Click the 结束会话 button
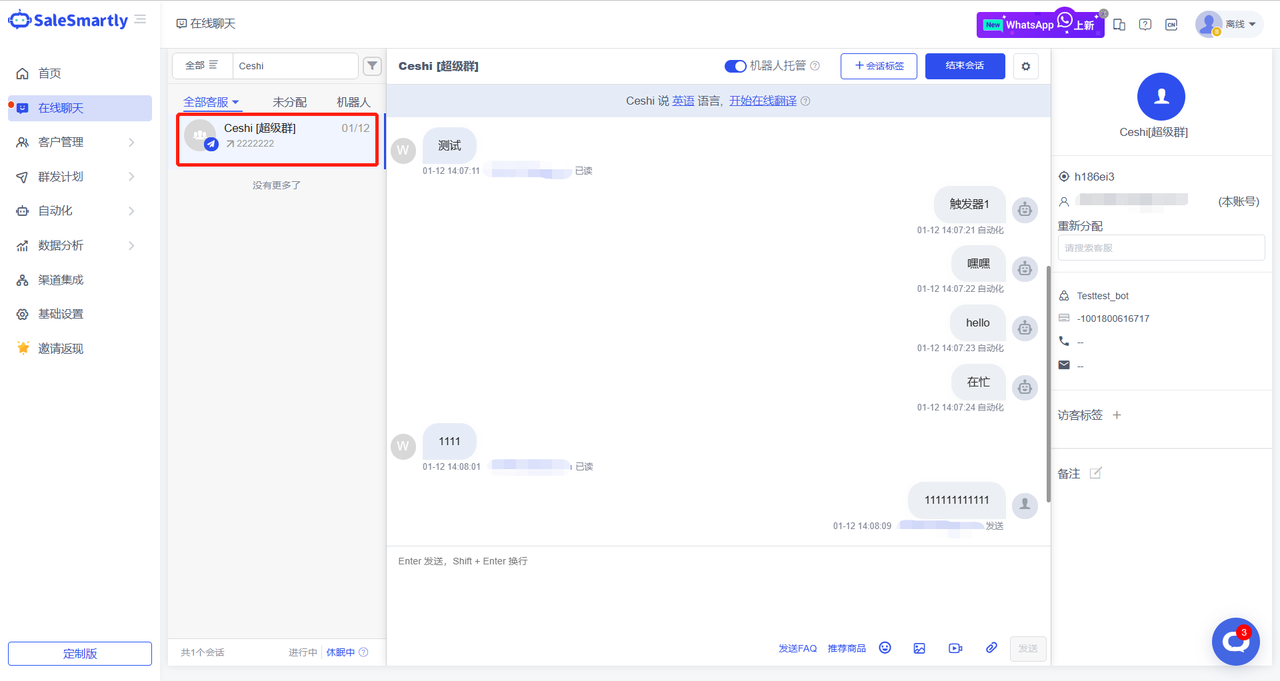Screen dimensions: 1280x681 (964, 66)
